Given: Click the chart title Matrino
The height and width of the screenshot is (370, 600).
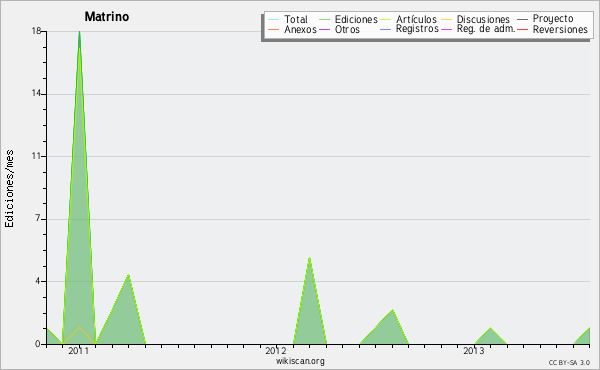Looking at the screenshot, I should click(107, 16).
